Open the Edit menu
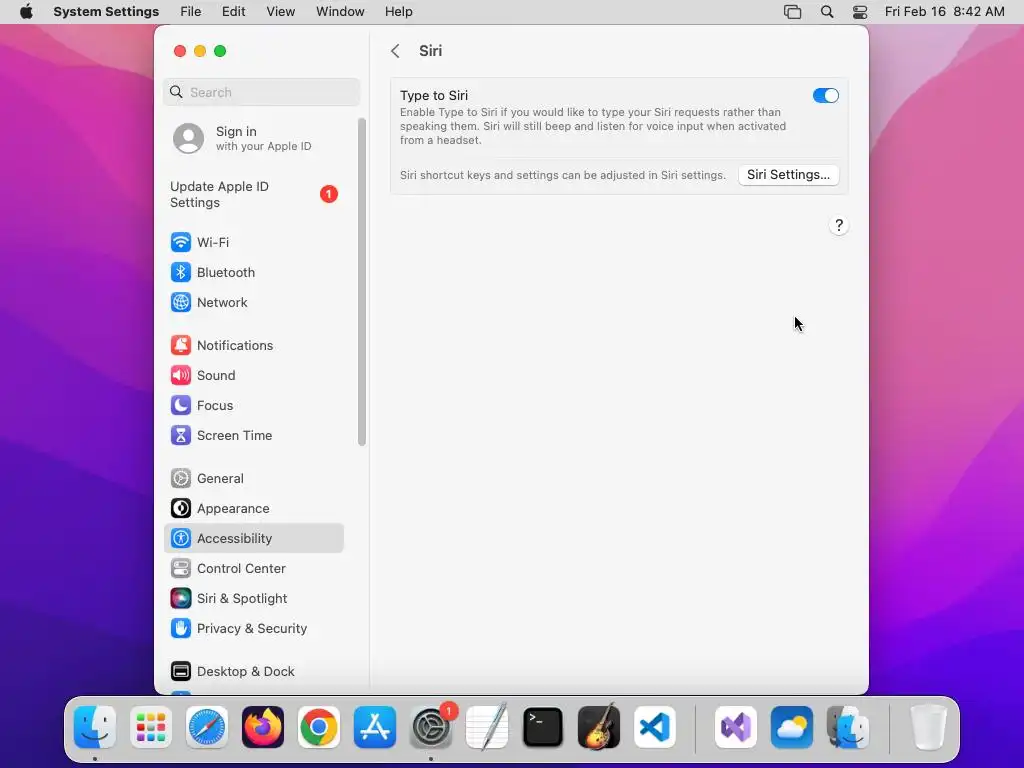Image resolution: width=1024 pixels, height=768 pixels. [233, 12]
